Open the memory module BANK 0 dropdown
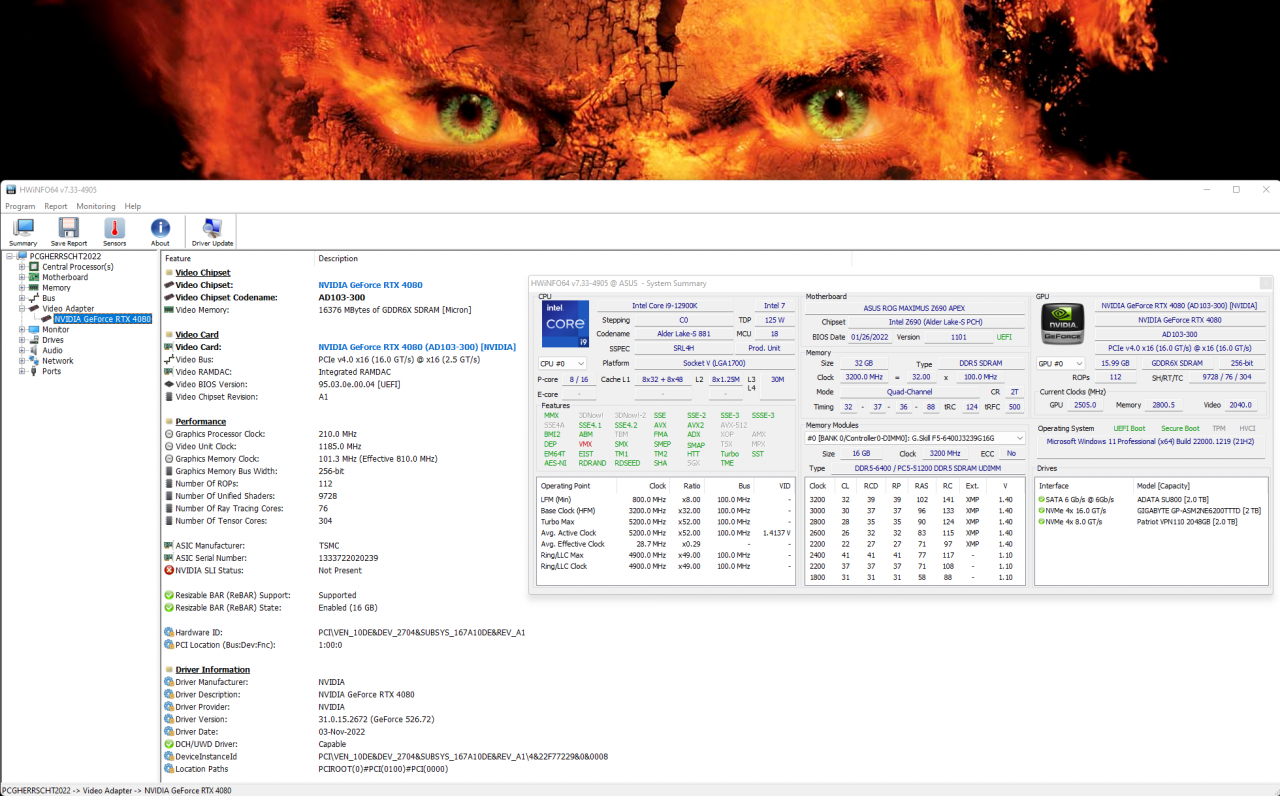The width and height of the screenshot is (1280, 796). (x=915, y=438)
